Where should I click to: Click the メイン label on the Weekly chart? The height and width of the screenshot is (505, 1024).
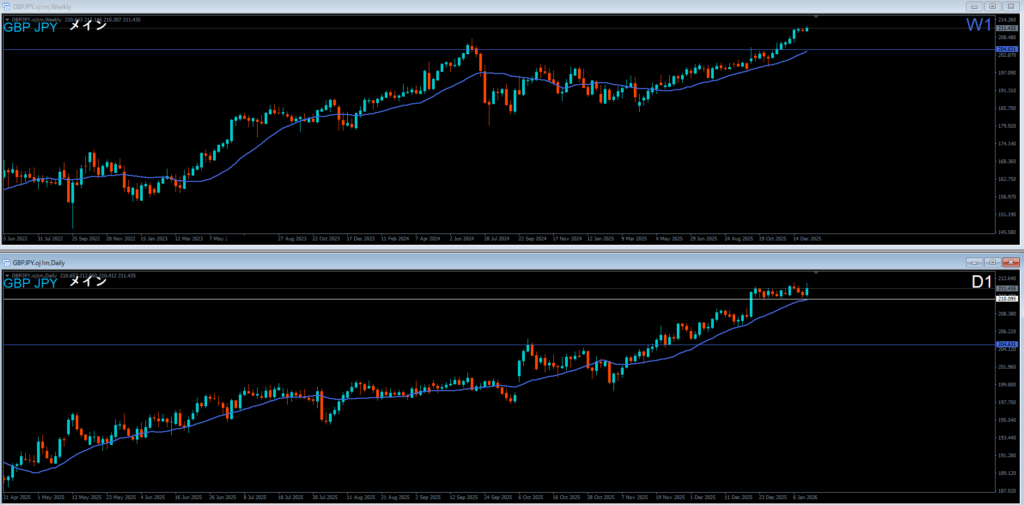coord(87,26)
